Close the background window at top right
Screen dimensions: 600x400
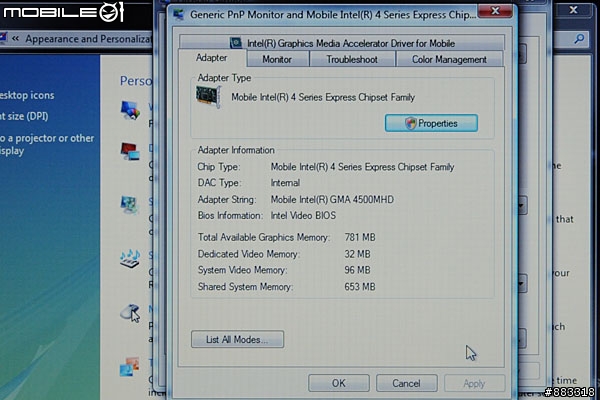pos(573,10)
